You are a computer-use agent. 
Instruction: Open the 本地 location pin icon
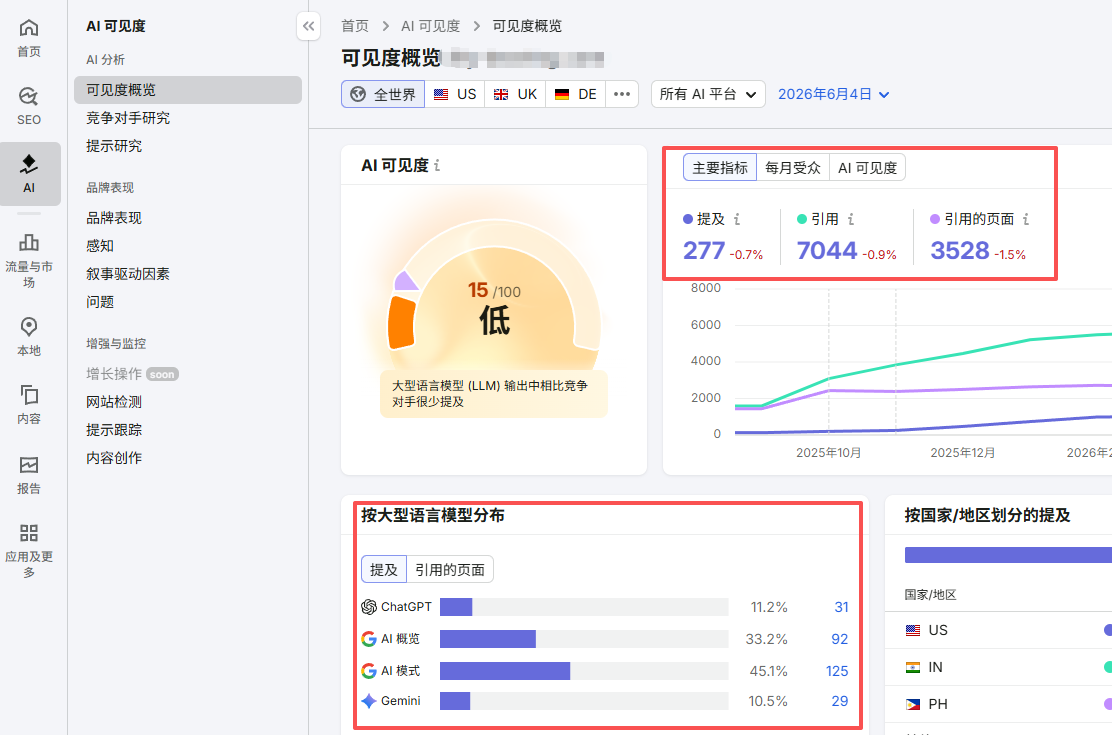tap(29, 326)
